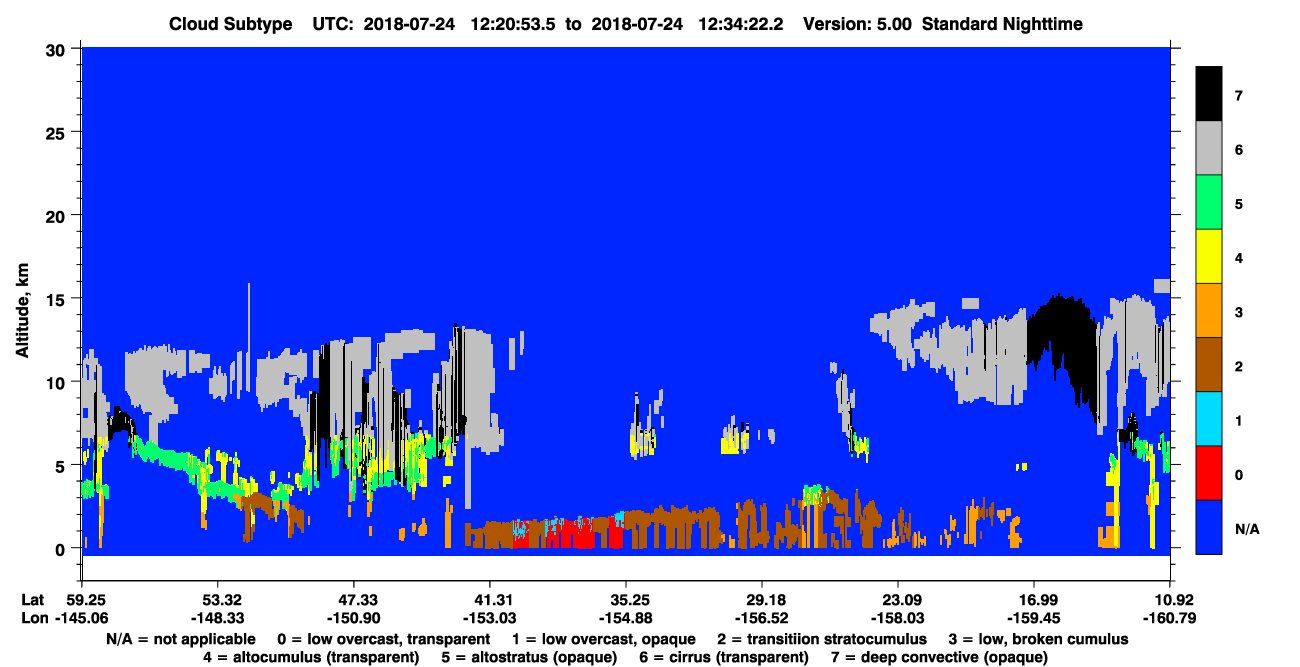Viewport: 1300px width, 667px height.
Task: Click the latitude value 41.31
Action: tap(489, 600)
